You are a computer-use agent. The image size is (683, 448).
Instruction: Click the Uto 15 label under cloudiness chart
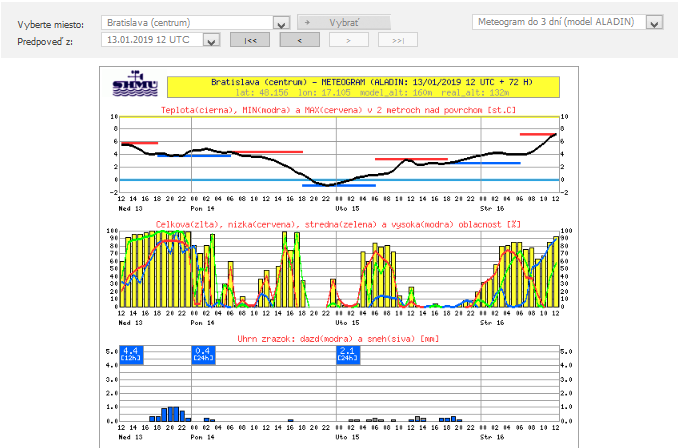[x=347, y=322]
